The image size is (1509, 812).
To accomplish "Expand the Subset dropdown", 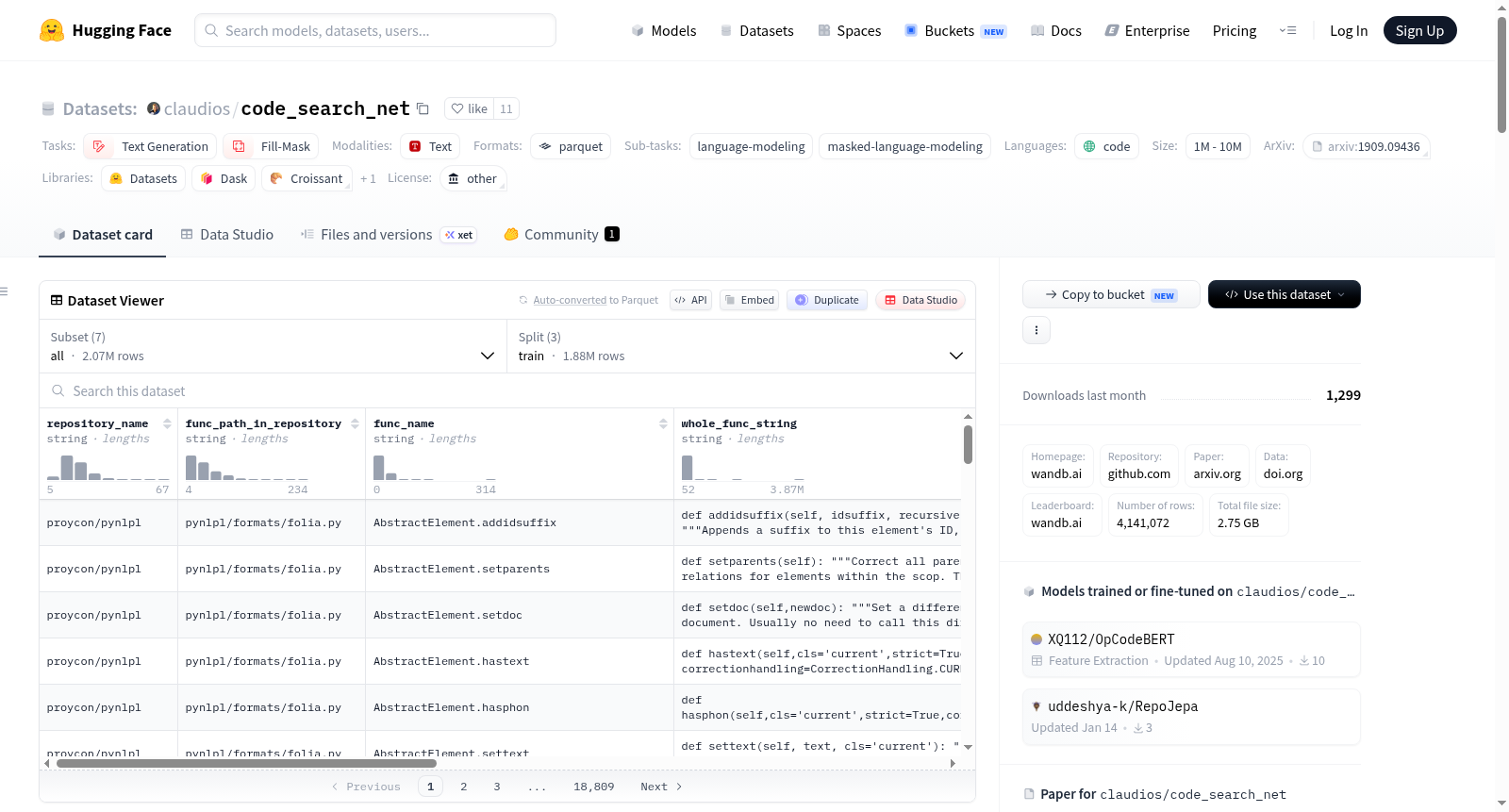I will [x=273, y=346].
